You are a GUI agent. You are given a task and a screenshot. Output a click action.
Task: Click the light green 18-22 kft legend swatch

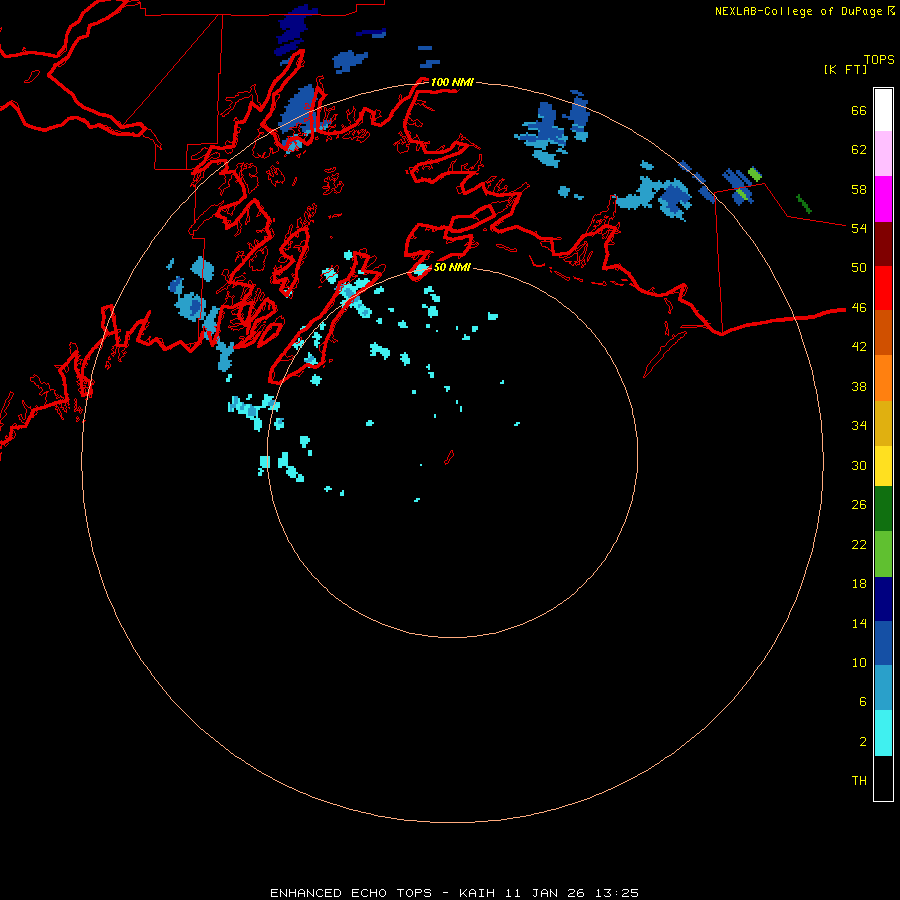click(883, 554)
